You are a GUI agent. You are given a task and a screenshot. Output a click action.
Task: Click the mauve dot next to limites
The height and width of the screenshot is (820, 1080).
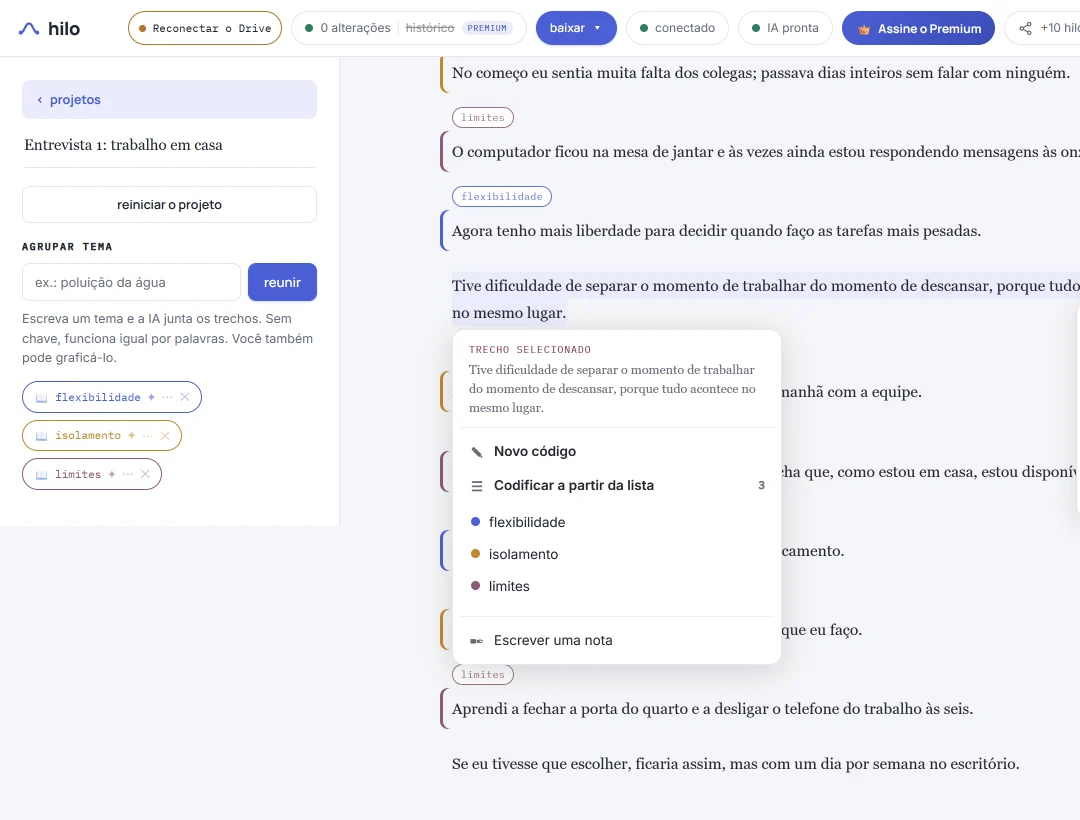point(475,586)
